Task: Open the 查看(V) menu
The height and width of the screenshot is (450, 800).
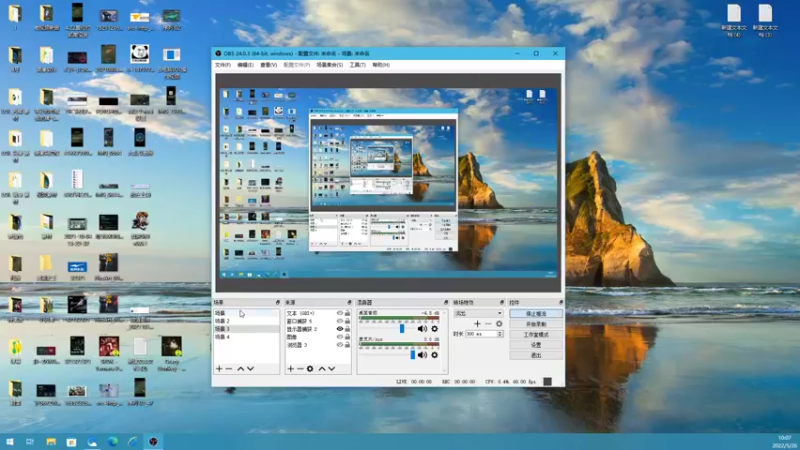Action: pyautogui.click(x=268, y=65)
